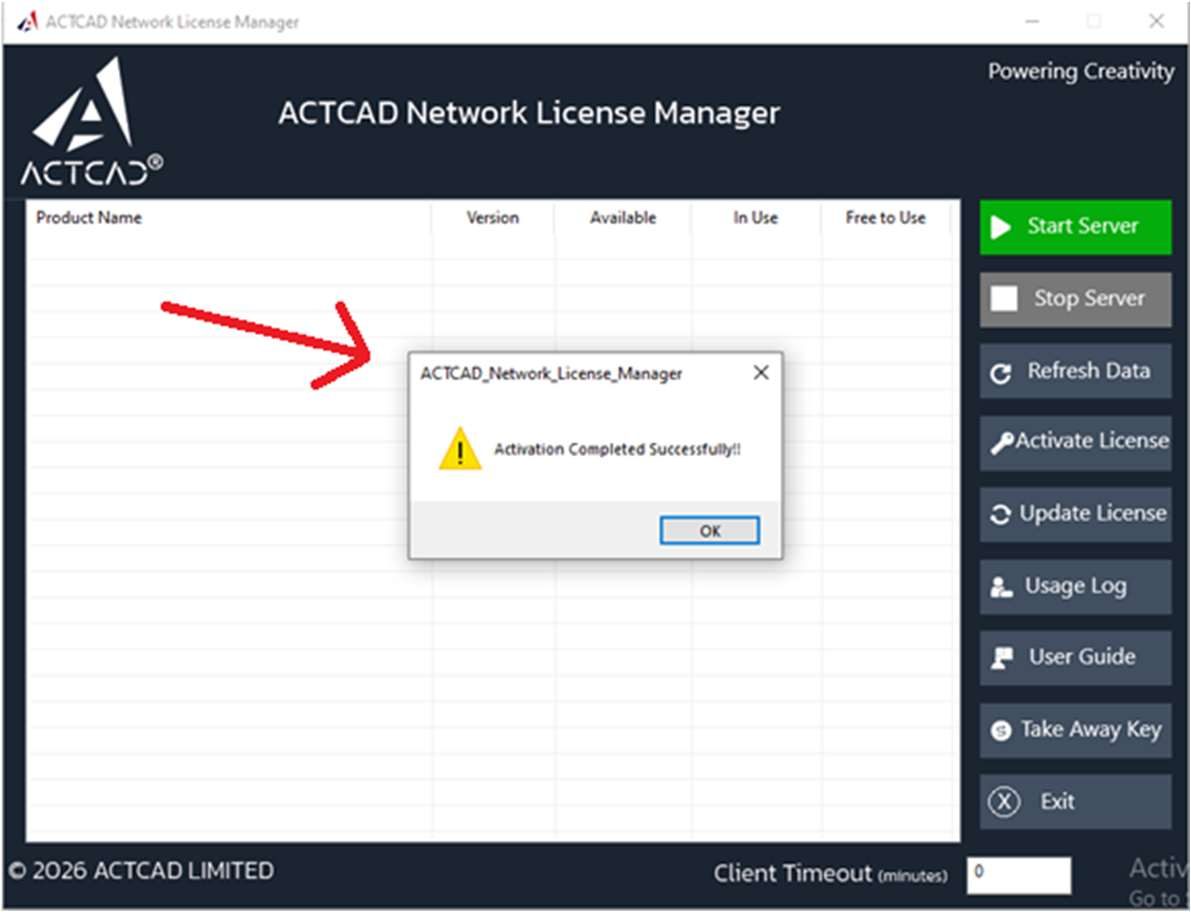The width and height of the screenshot is (1191, 912).
Task: Open the User Guide
Action: point(1076,658)
